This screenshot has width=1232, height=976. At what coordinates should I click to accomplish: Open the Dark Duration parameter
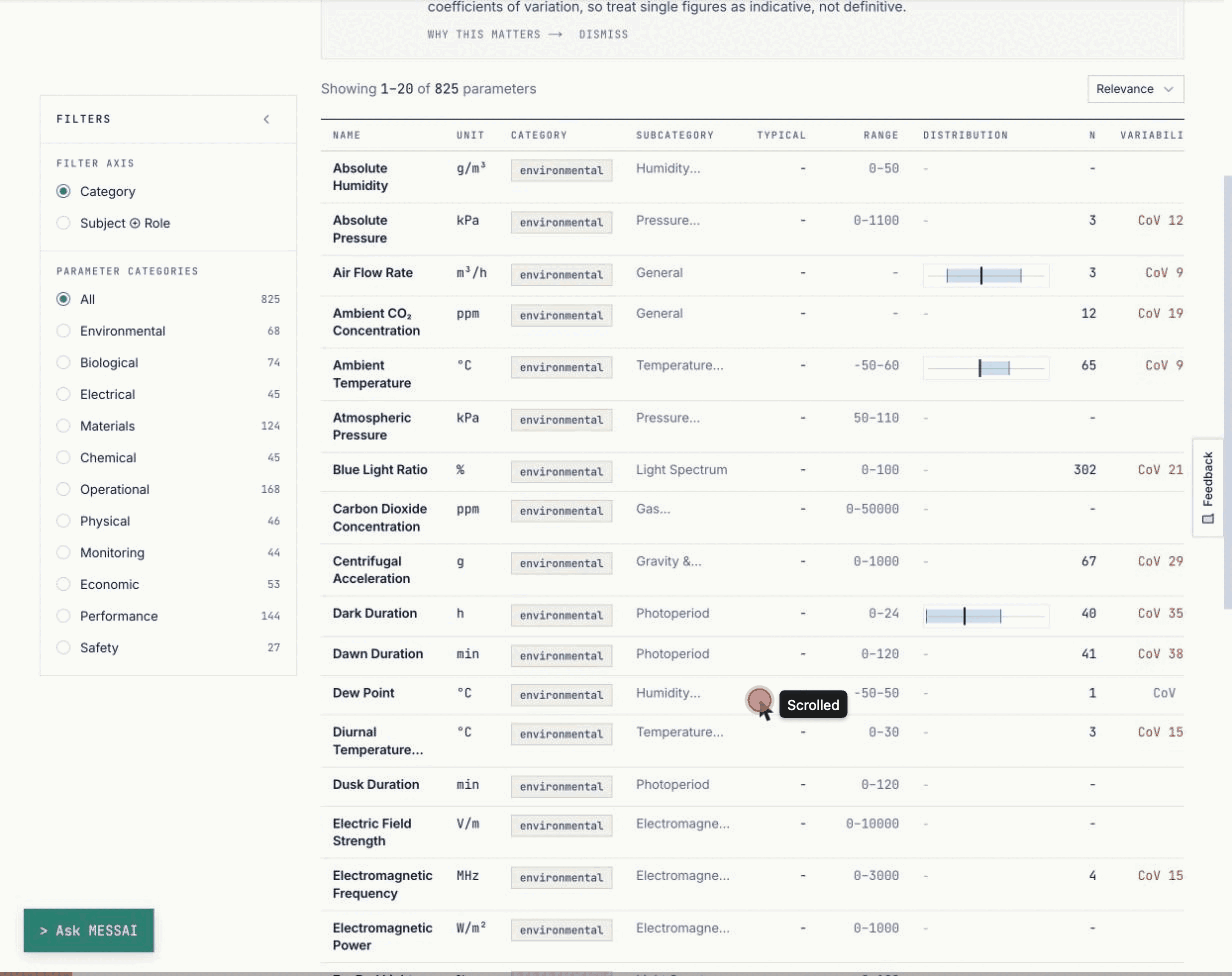point(375,613)
